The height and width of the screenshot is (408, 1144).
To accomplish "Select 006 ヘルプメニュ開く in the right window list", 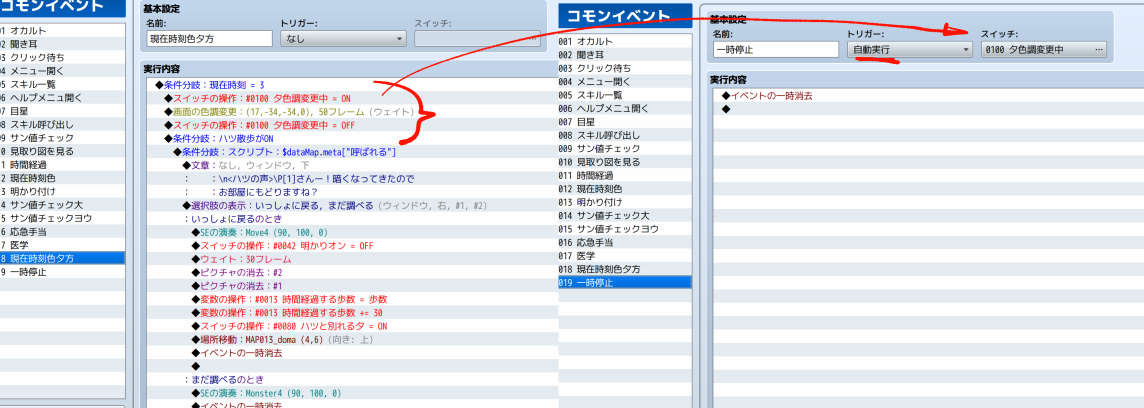I will point(625,108).
